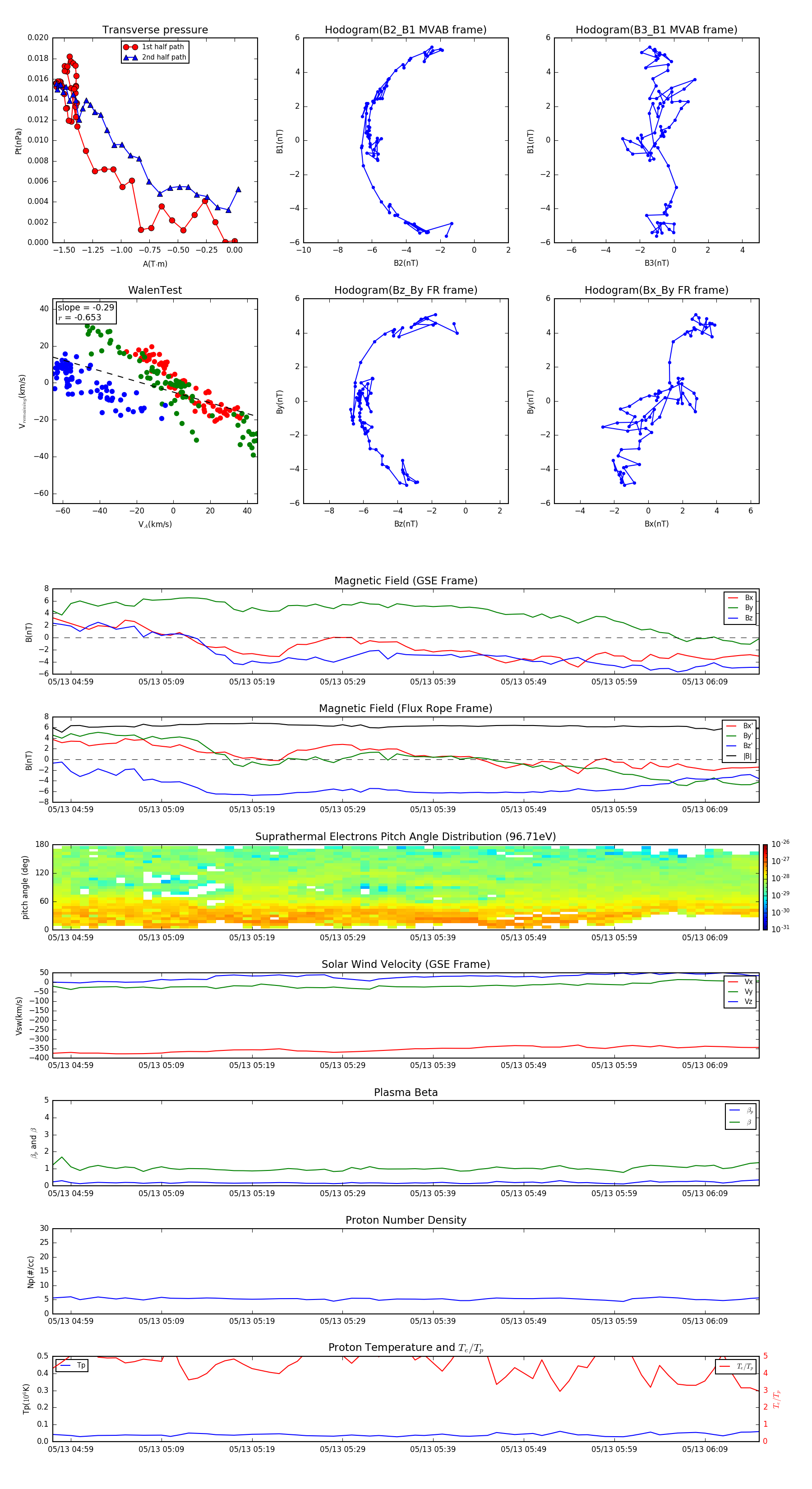The image size is (812, 1489).
Task: Select '1st half path' legend entry
Action: (x=154, y=47)
